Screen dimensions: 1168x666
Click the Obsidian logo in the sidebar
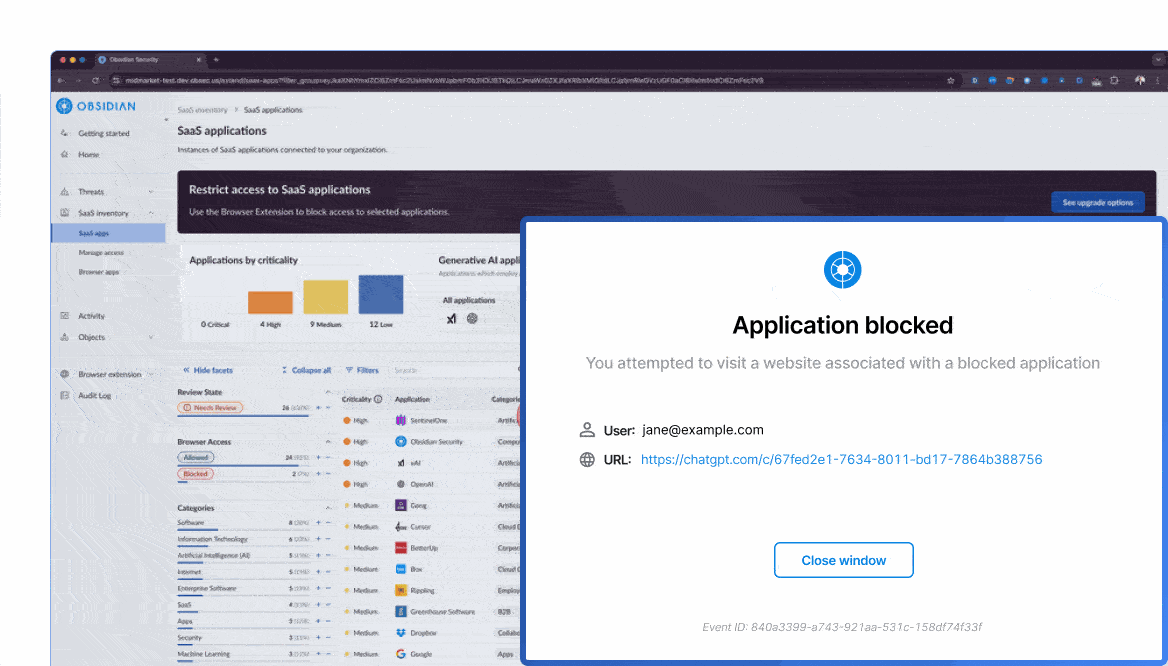point(96,107)
